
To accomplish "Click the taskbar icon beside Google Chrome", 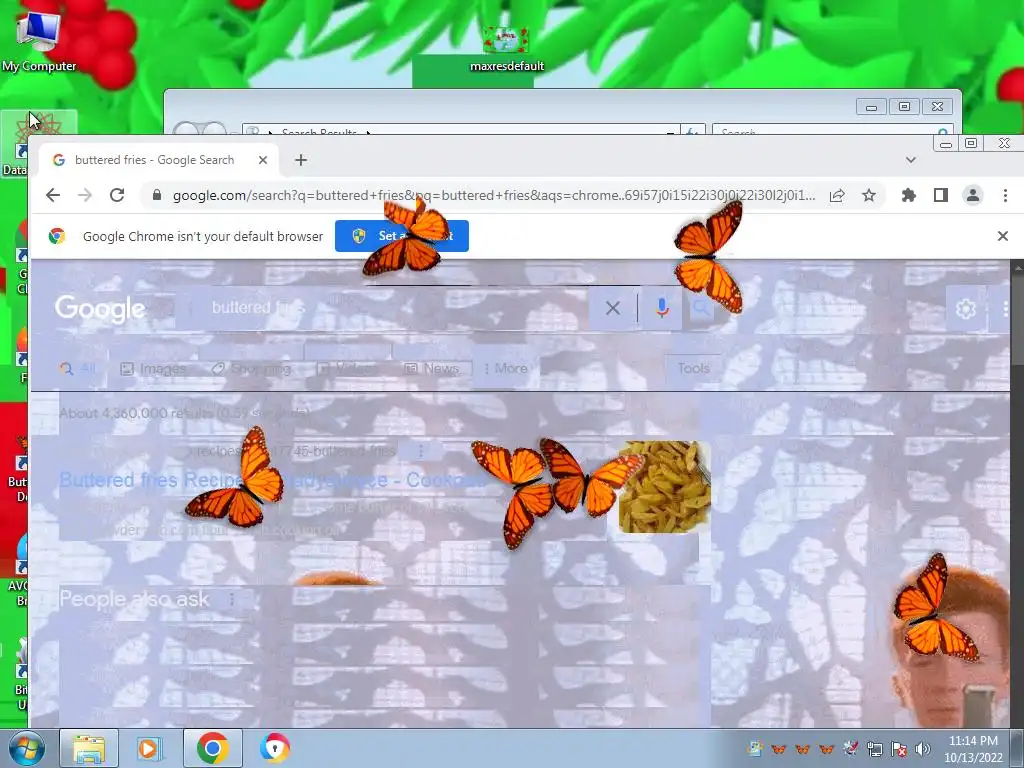I will pyautogui.click(x=275, y=748).
